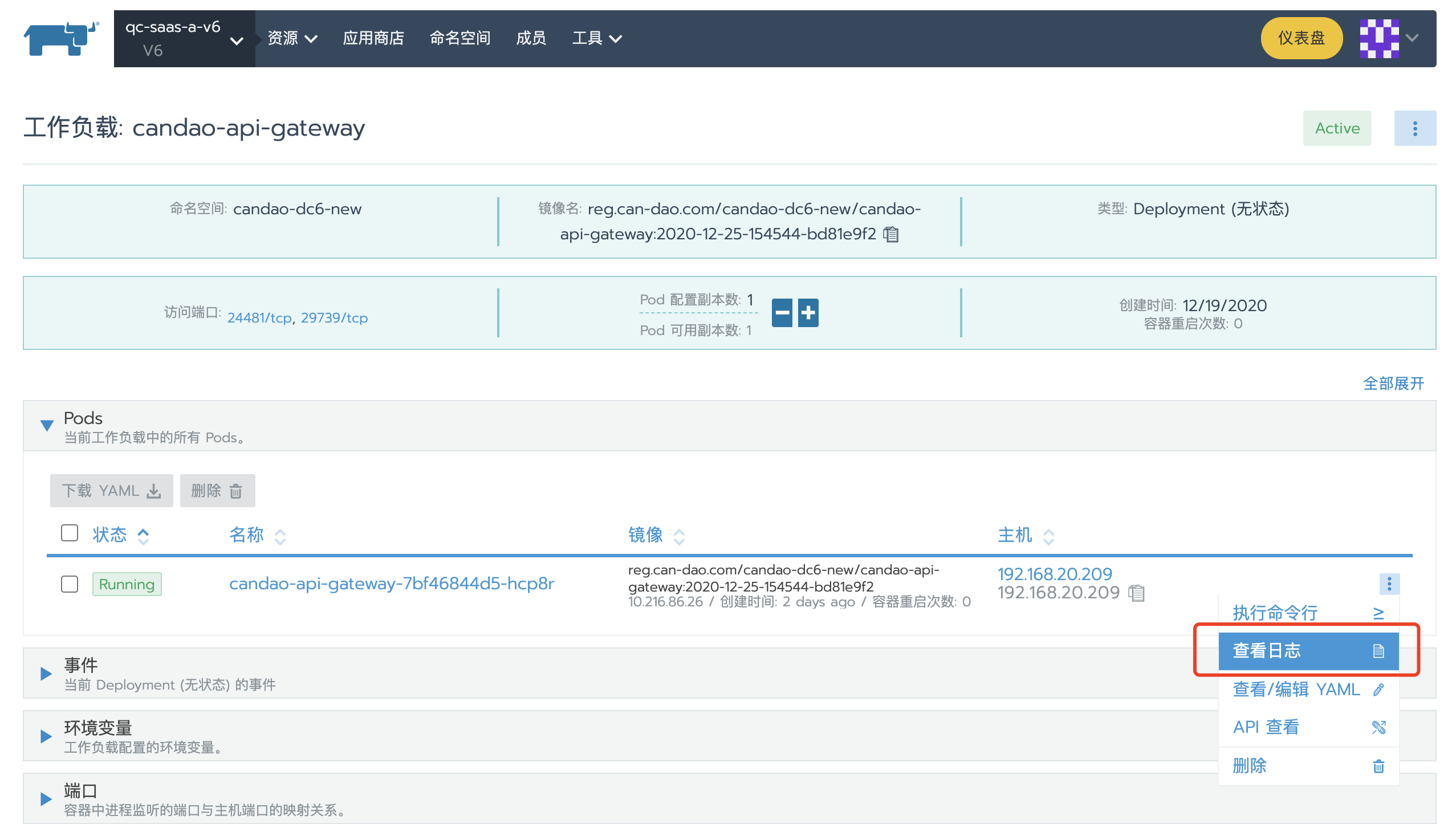Increase pod replica count with plus
This screenshot has width=1456, height=832.
(x=808, y=313)
